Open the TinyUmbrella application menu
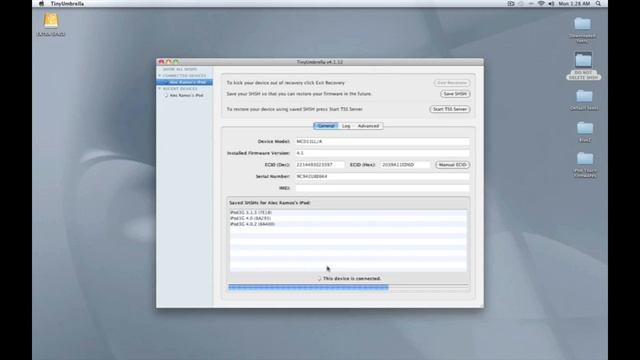 [67, 4]
